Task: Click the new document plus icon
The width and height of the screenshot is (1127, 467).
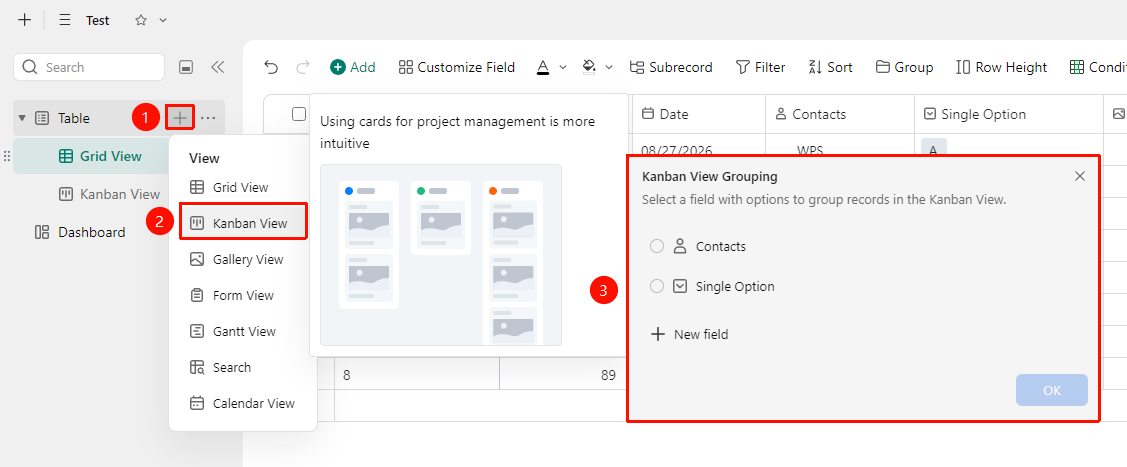Action: [x=24, y=19]
